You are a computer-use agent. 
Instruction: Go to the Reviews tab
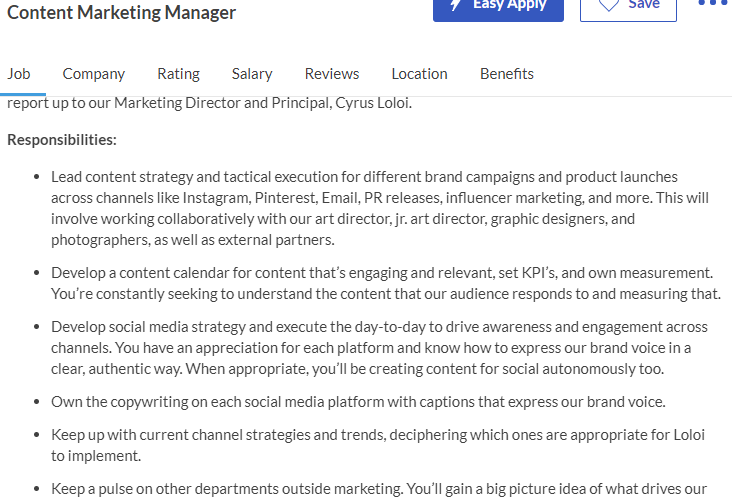pos(332,74)
